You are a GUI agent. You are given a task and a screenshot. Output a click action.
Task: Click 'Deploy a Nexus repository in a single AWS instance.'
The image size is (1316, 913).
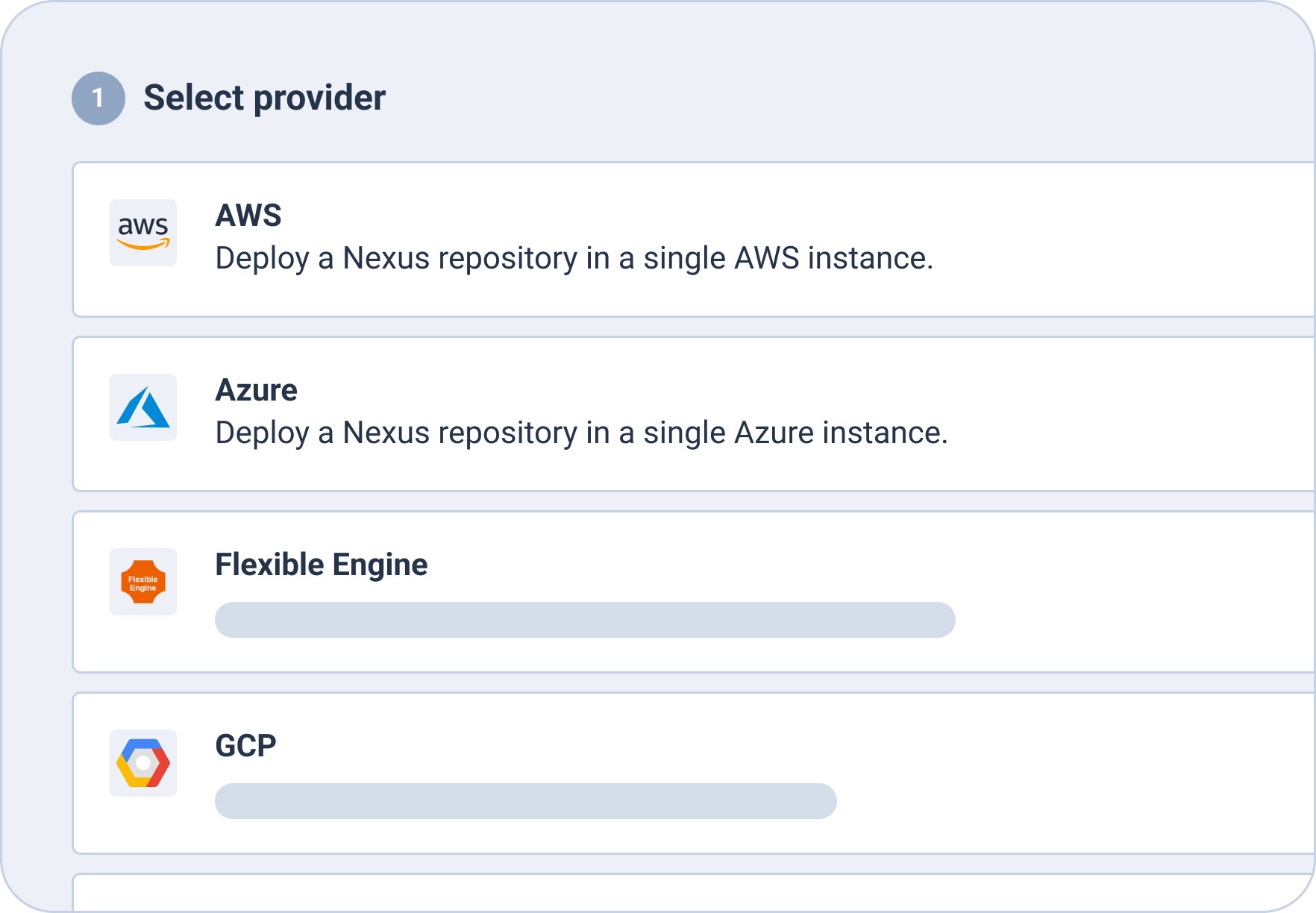(x=574, y=259)
